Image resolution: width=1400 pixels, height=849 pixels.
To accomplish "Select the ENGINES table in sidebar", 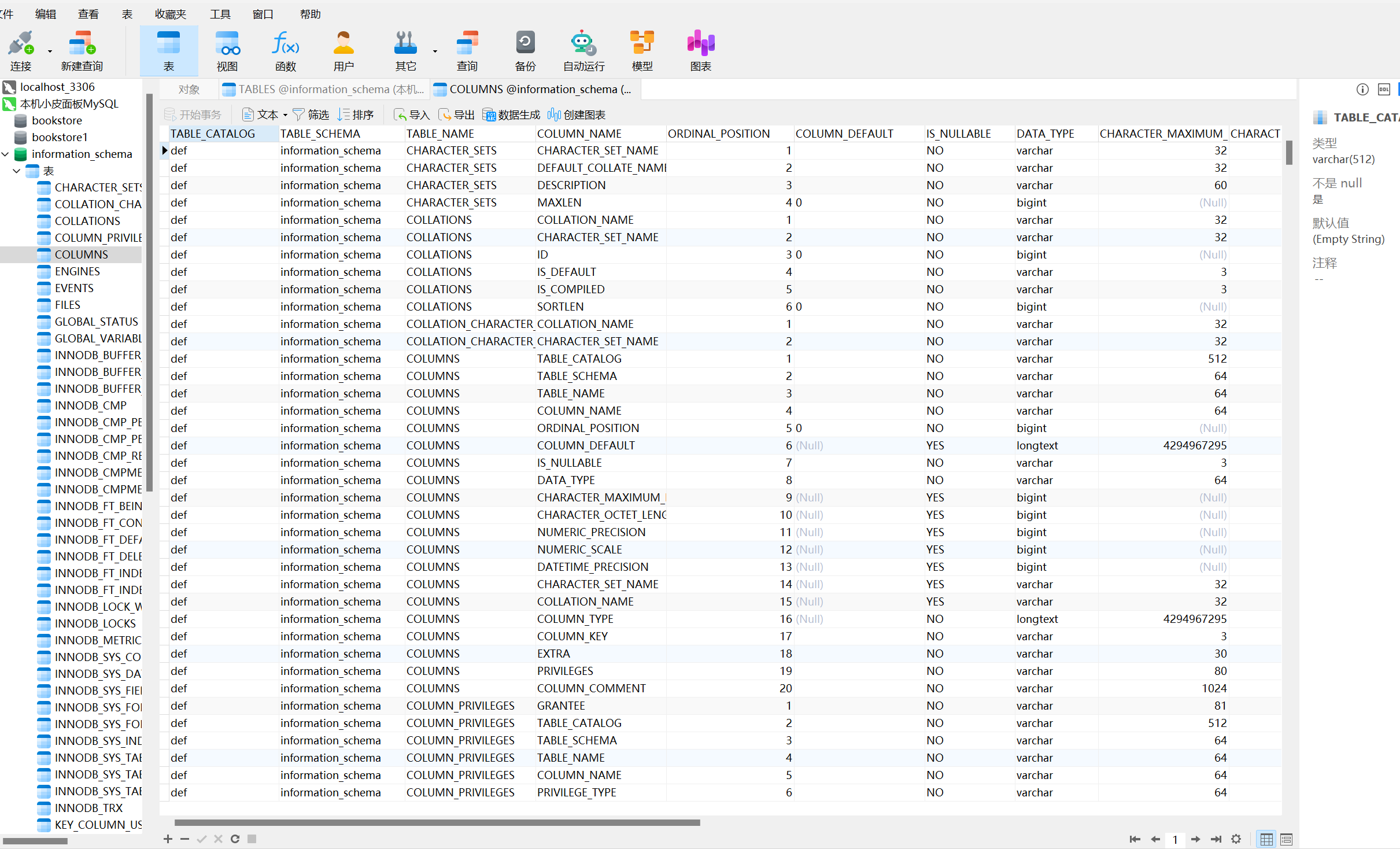I will tap(77, 272).
